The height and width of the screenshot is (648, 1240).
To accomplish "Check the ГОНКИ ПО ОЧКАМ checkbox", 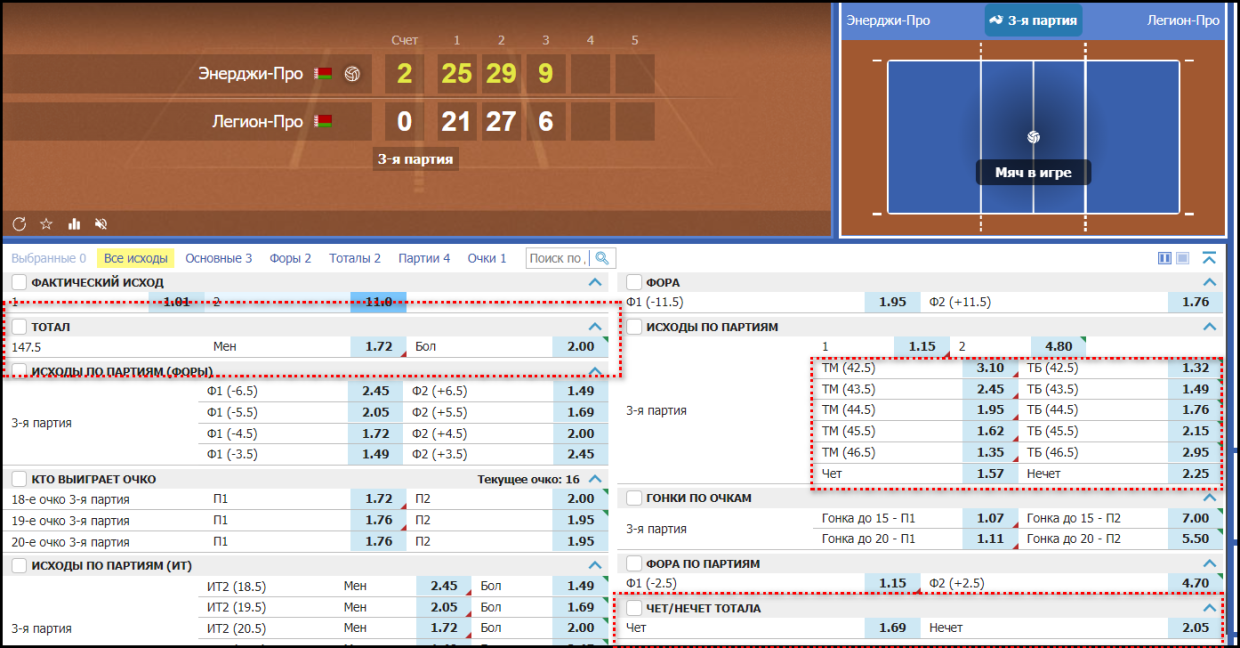I will pos(633,498).
